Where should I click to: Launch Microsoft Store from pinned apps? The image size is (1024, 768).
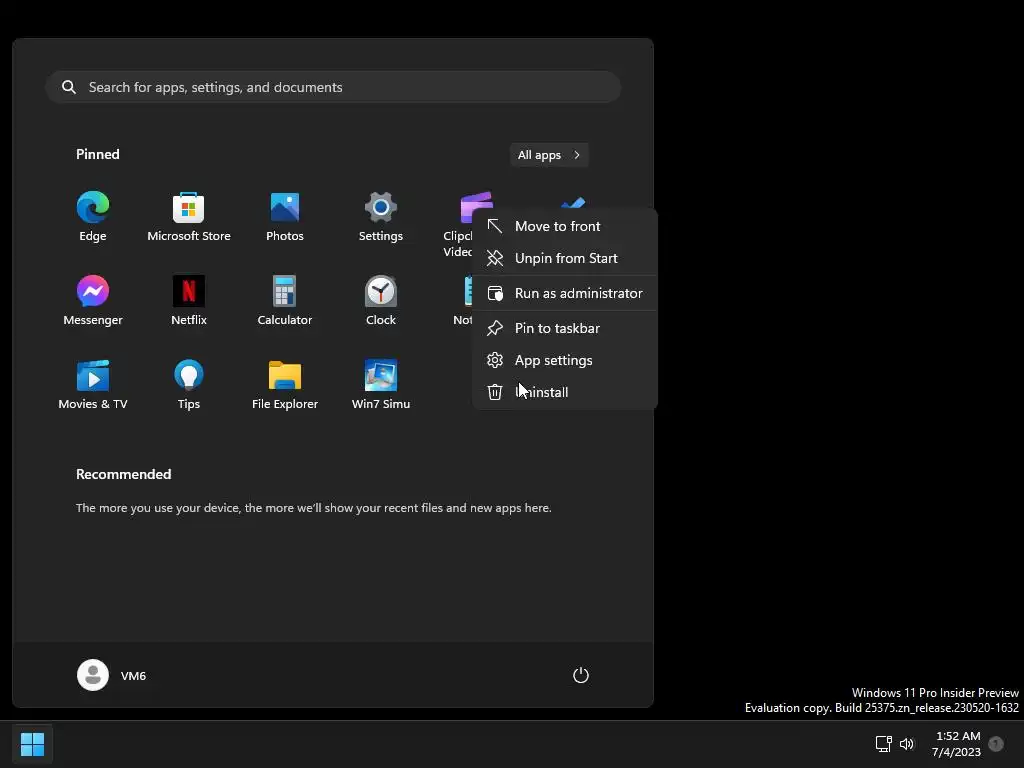pos(189,217)
